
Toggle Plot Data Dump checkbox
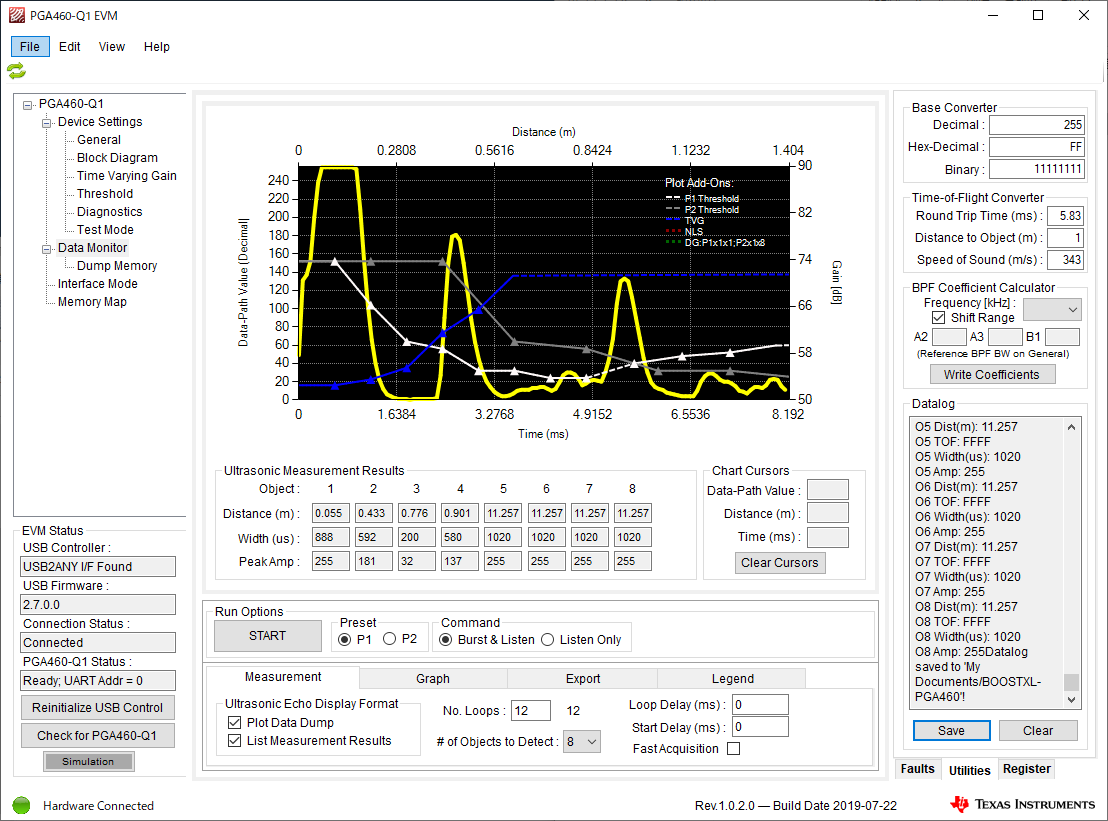click(235, 723)
